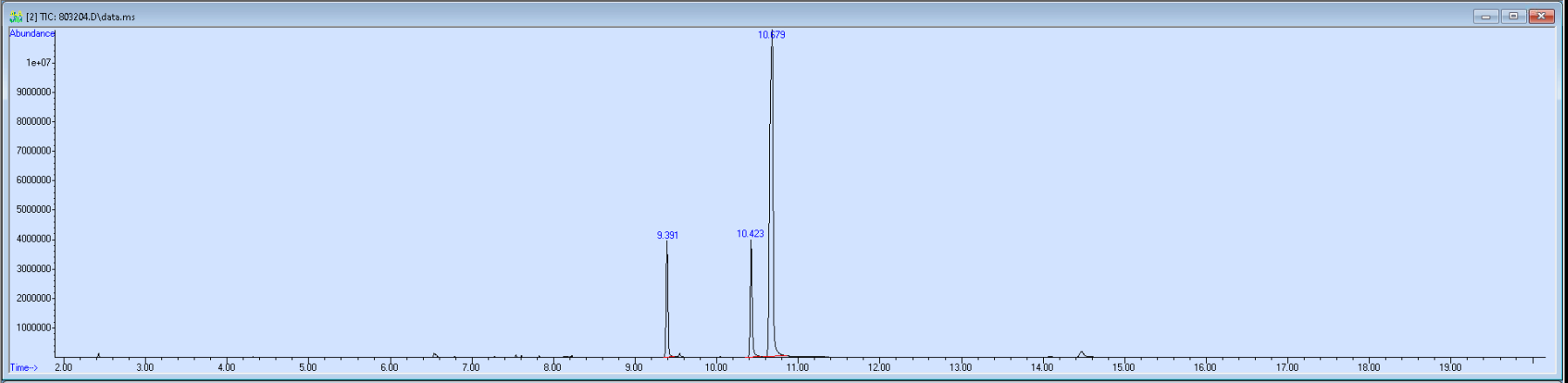1568x383 pixels.
Task: Click the 1000000 abundance axis value
Action: coord(34,328)
